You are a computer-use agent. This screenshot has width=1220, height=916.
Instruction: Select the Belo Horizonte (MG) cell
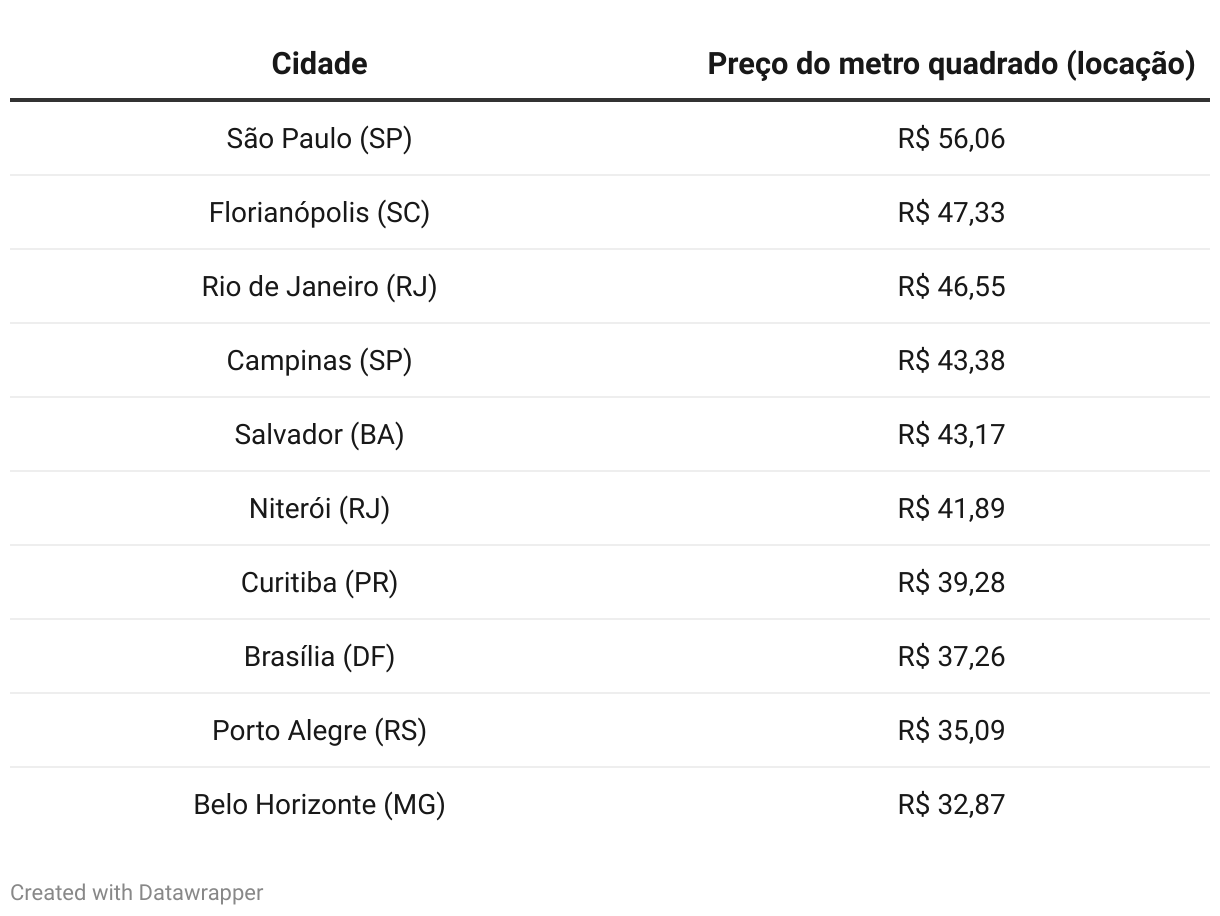point(319,804)
